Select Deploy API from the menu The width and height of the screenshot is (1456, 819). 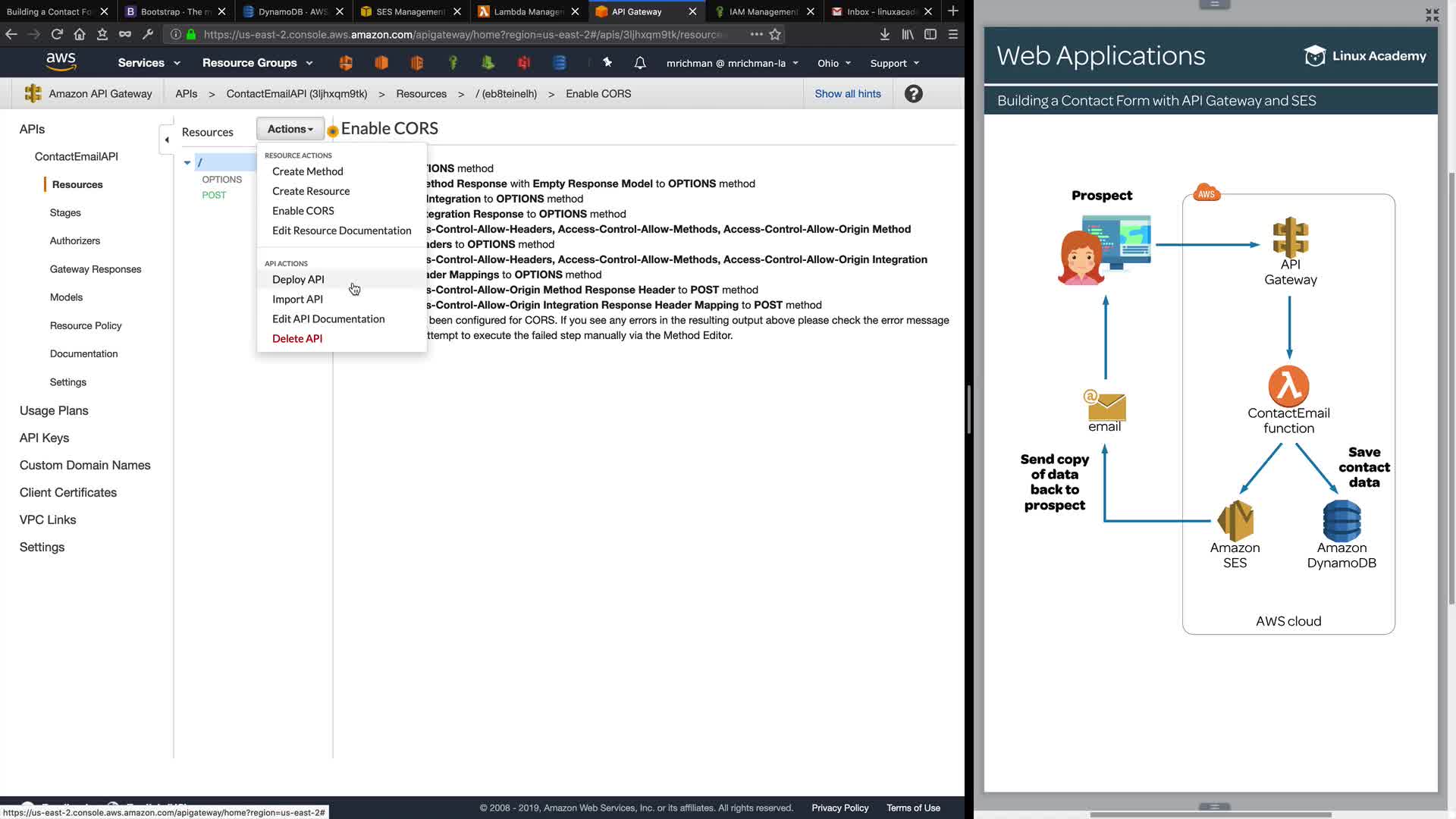coord(298,279)
